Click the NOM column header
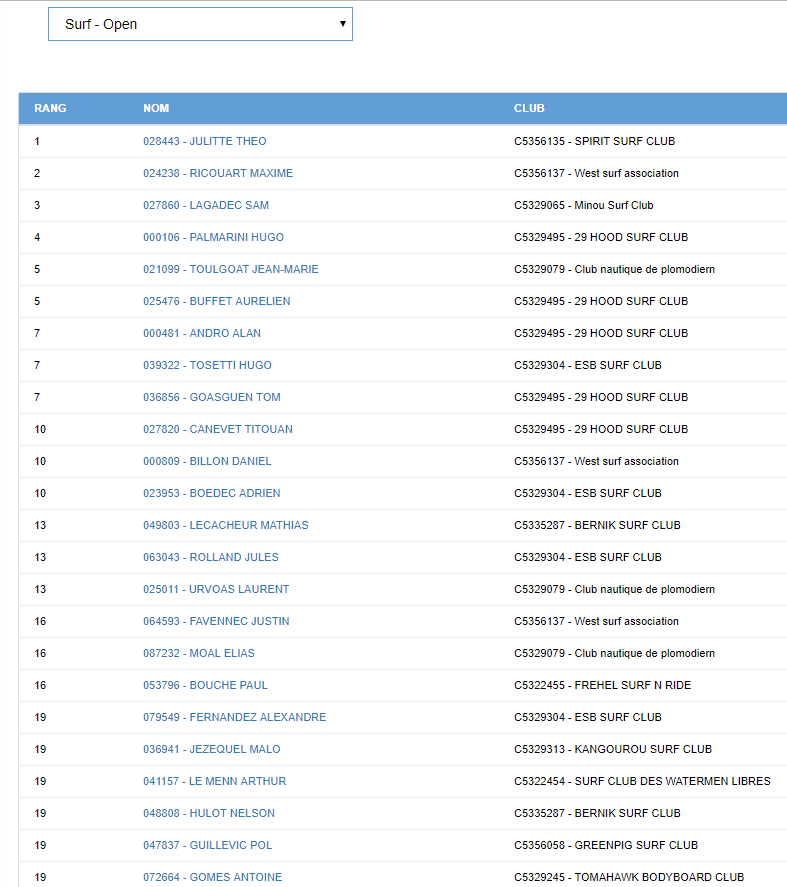Image resolution: width=787 pixels, height=887 pixels. tap(156, 108)
